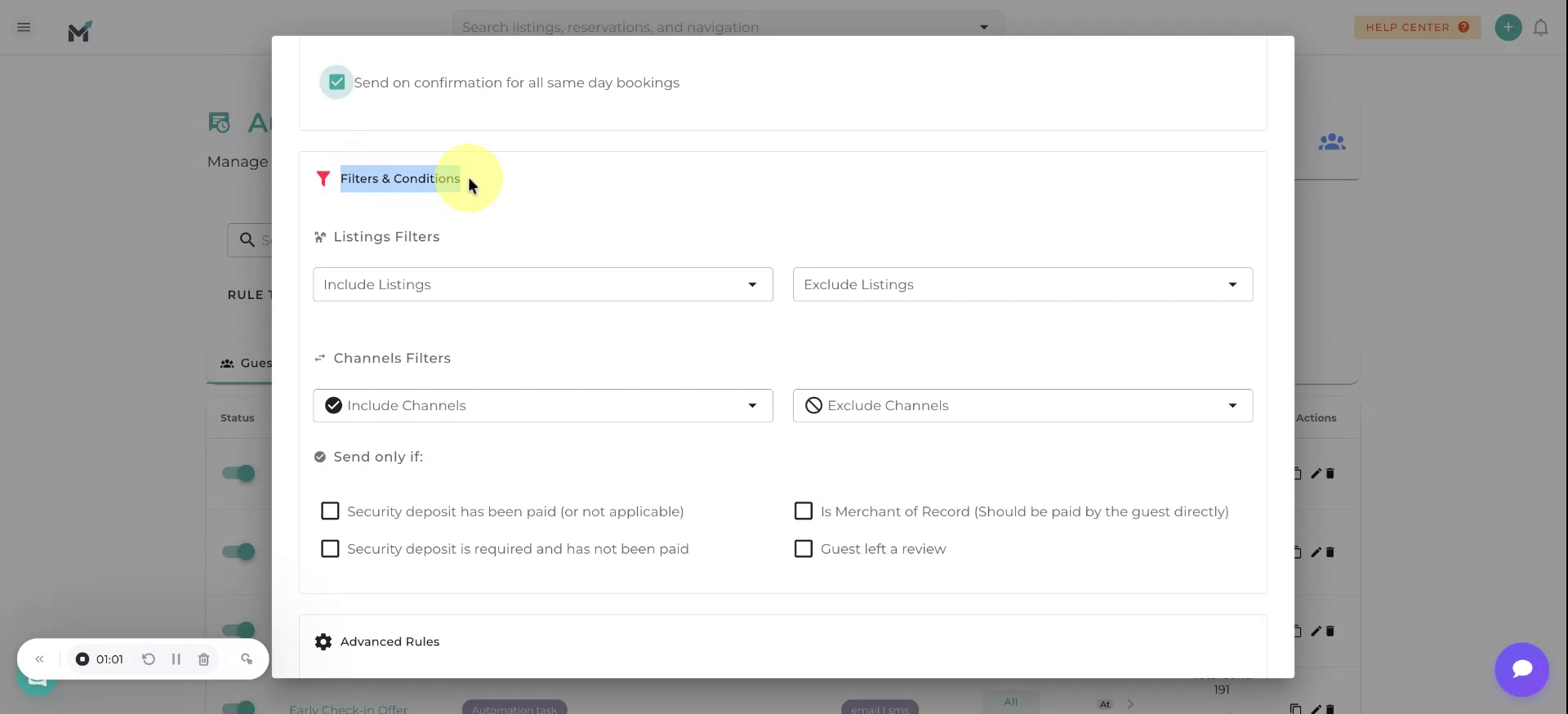Select the Filters & Conditions heading

pos(400,178)
